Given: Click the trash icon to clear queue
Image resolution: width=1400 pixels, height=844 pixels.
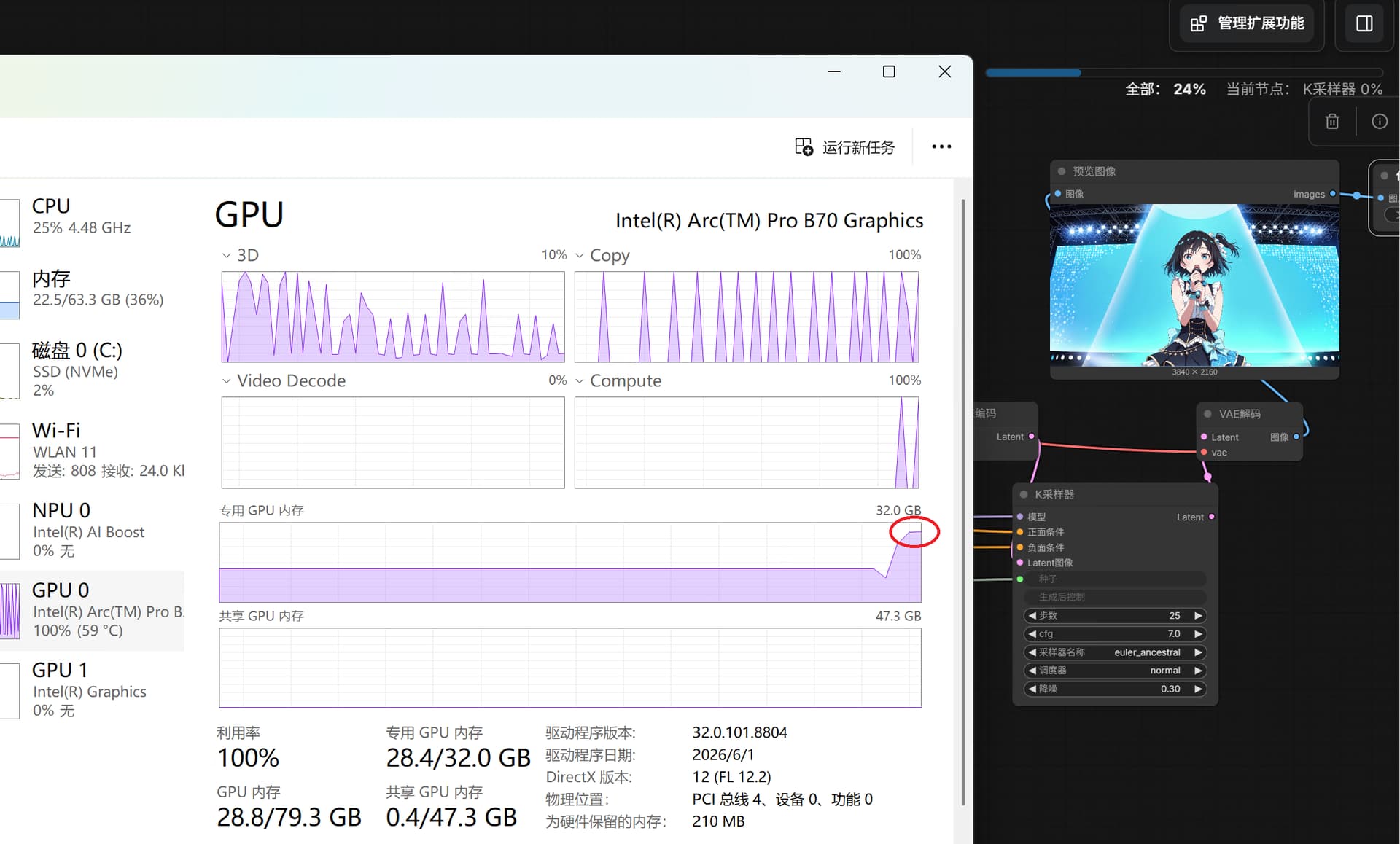Looking at the screenshot, I should (x=1331, y=121).
